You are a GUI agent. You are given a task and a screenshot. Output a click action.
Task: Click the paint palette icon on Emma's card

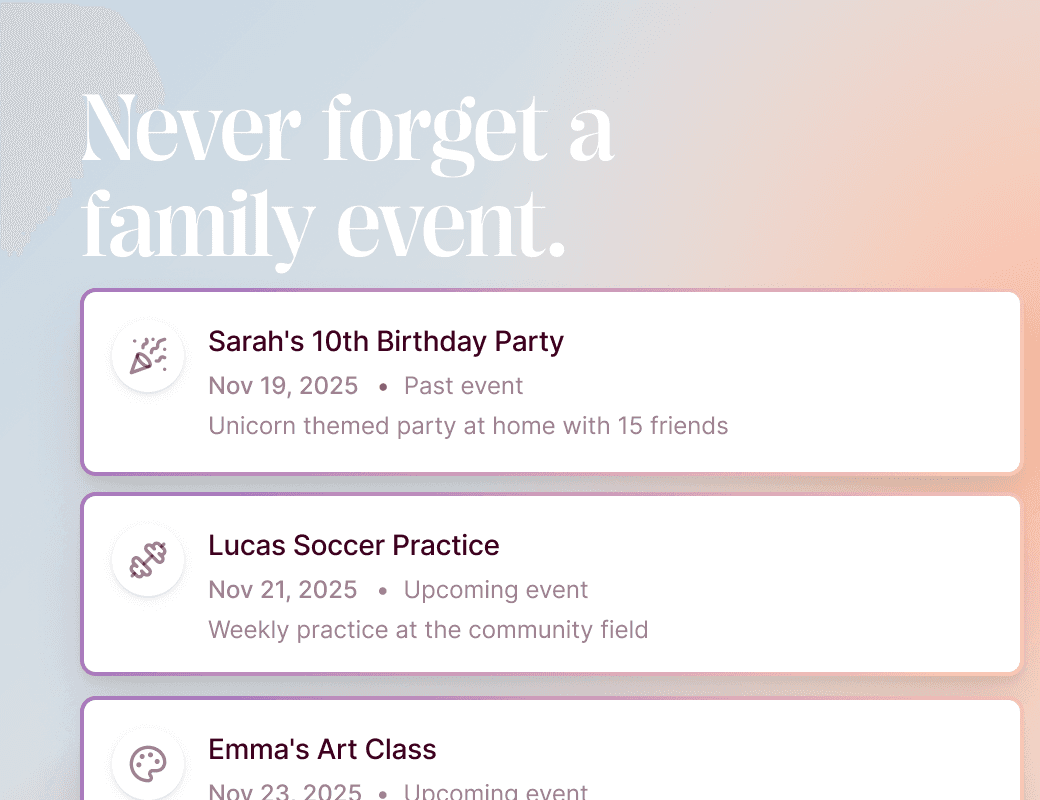click(x=148, y=764)
